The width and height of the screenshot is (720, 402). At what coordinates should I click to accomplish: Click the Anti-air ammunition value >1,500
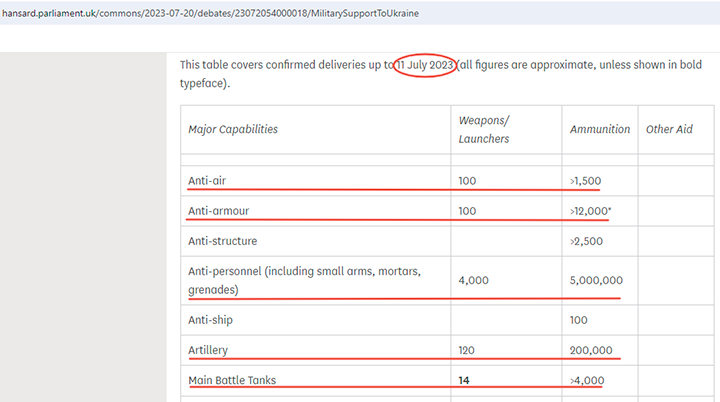pyautogui.click(x=585, y=181)
